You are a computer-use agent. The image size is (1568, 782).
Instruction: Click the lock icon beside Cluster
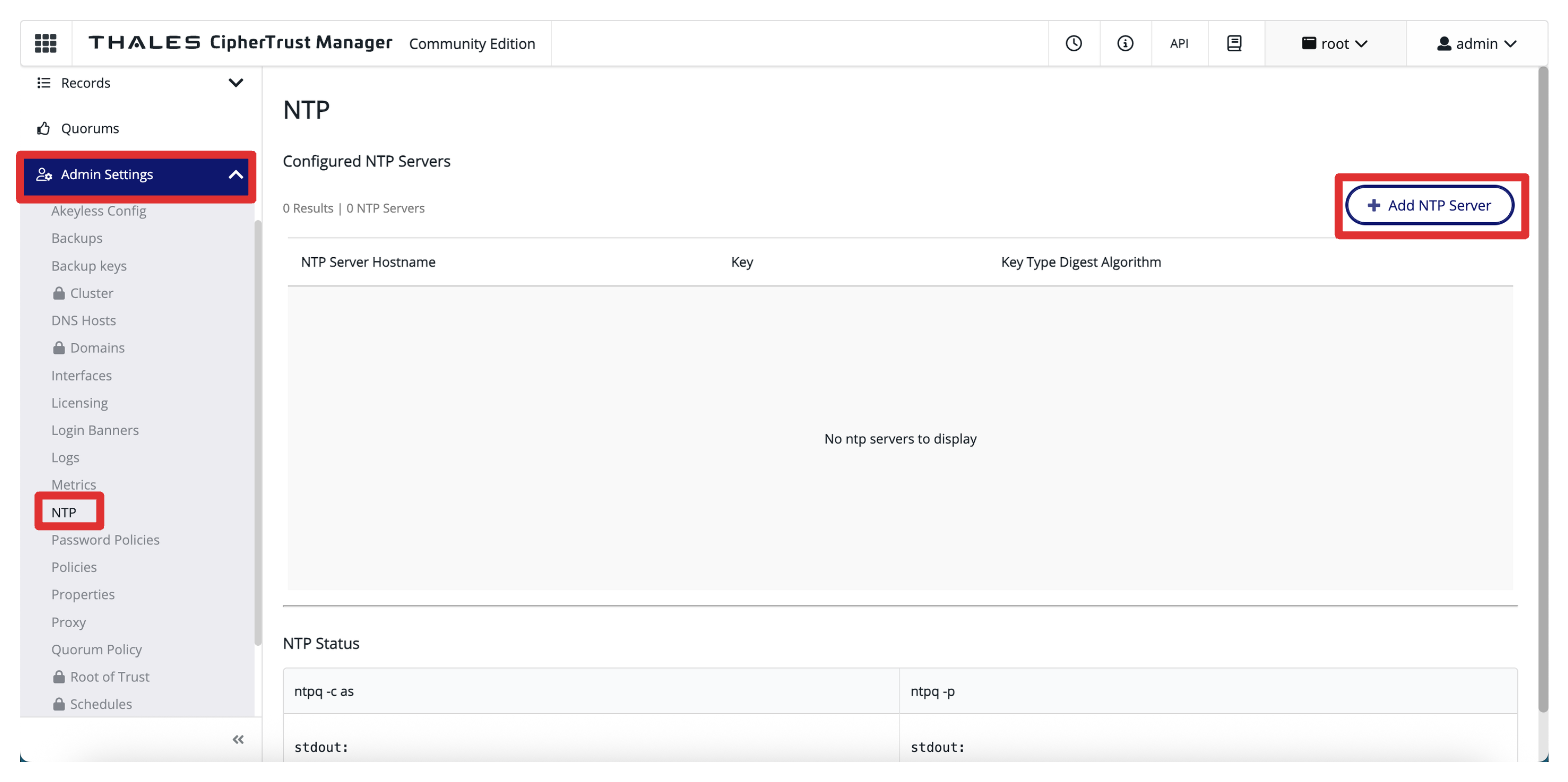pos(59,294)
